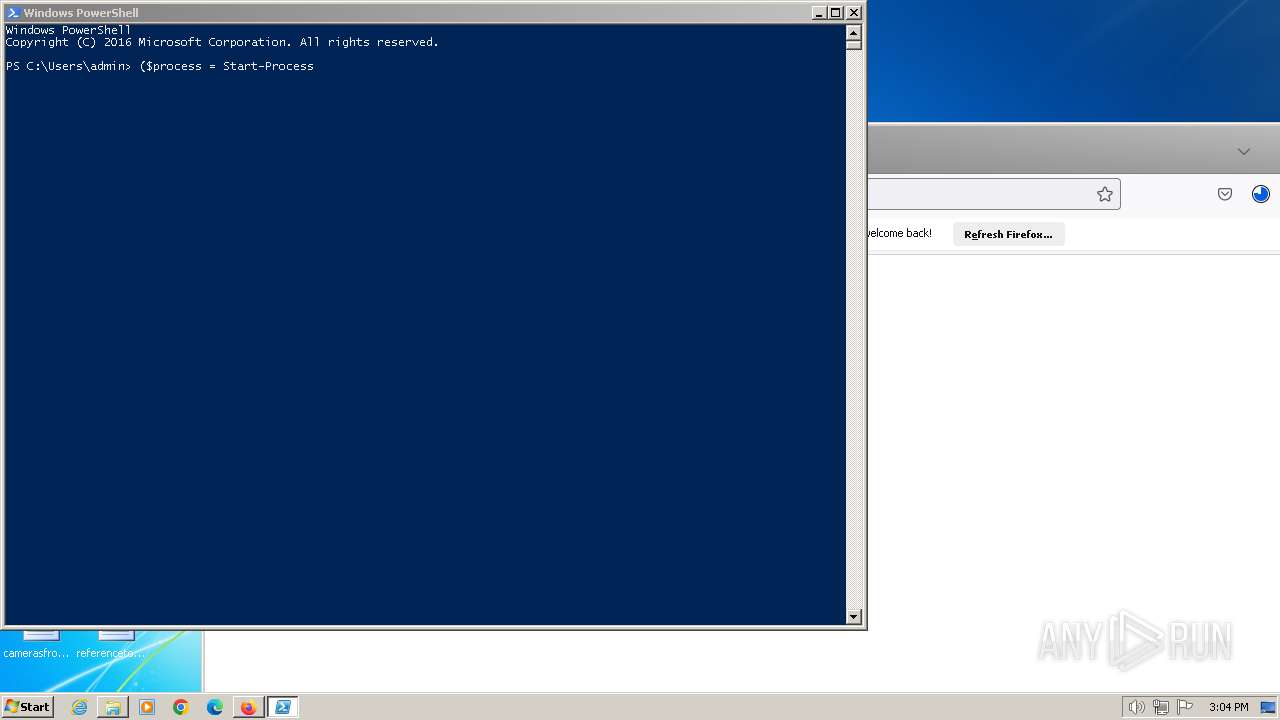The image size is (1280, 720).
Task: Open the Windows Start menu
Action: pyautogui.click(x=27, y=707)
